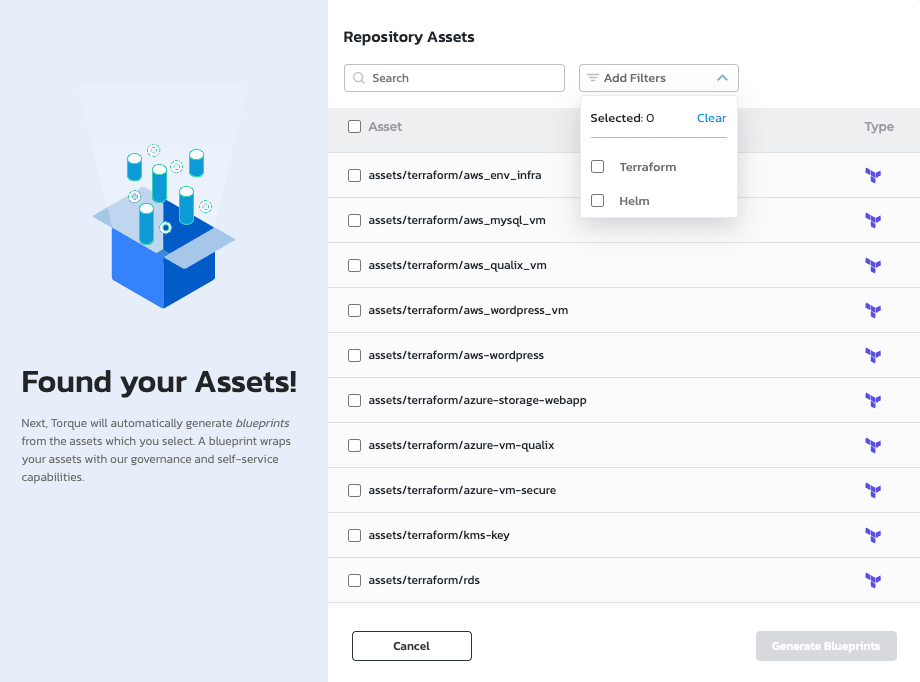
Task: Enable the Helm filter checkbox
Action: point(598,201)
